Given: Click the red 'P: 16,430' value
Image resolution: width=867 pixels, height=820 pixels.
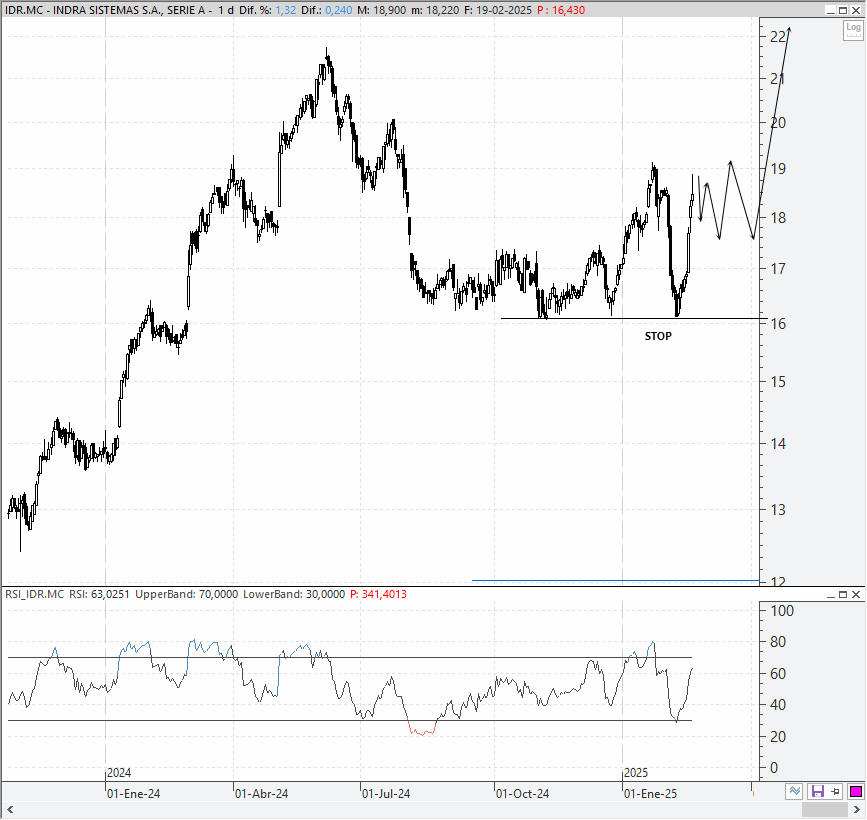Looking at the screenshot, I should click(561, 10).
